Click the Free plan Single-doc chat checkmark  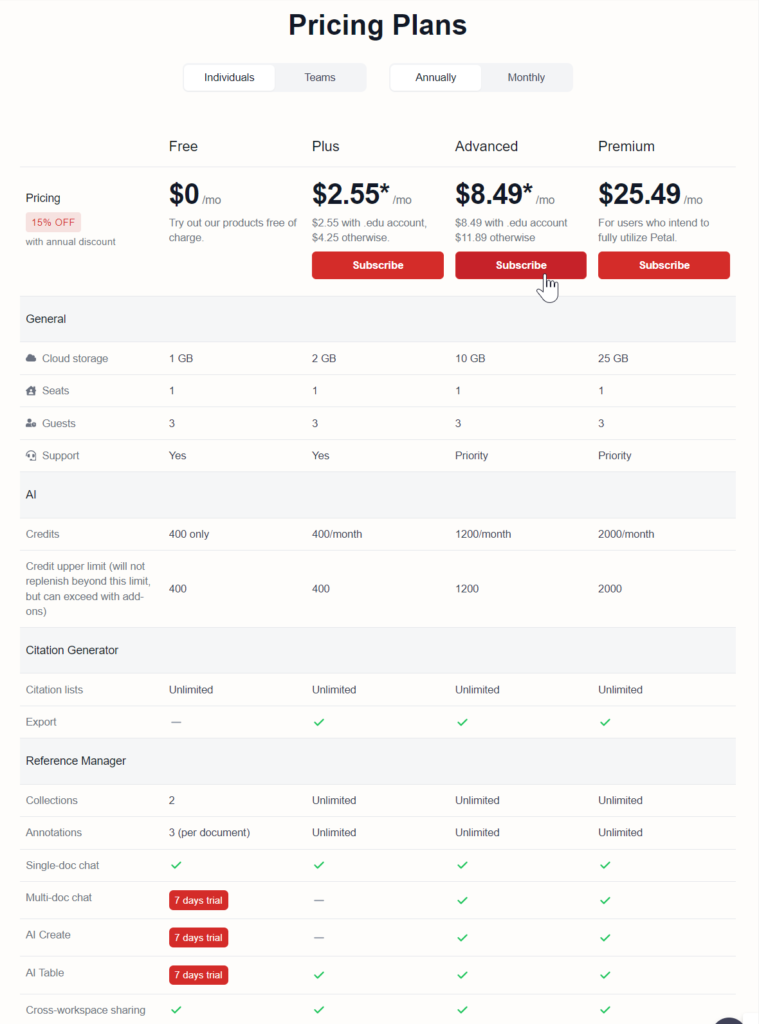pyautogui.click(x=176, y=865)
